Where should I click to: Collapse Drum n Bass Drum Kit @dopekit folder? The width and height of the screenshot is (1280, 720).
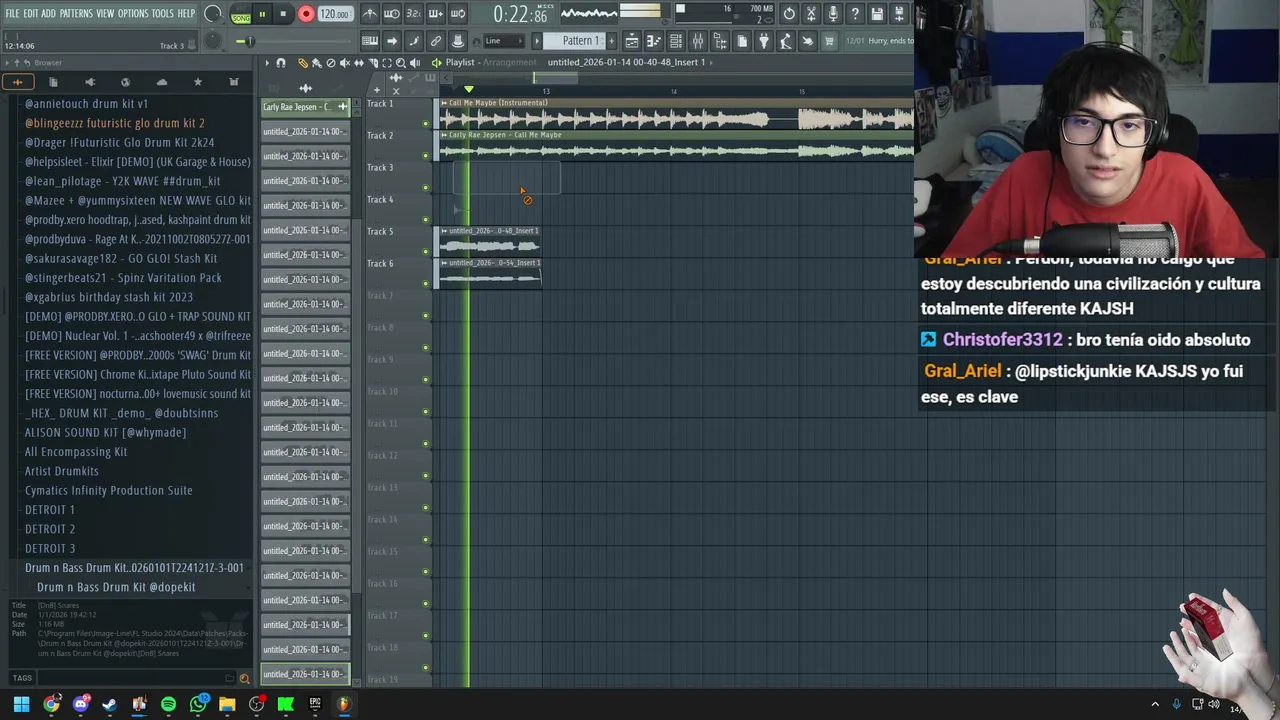[x=116, y=587]
